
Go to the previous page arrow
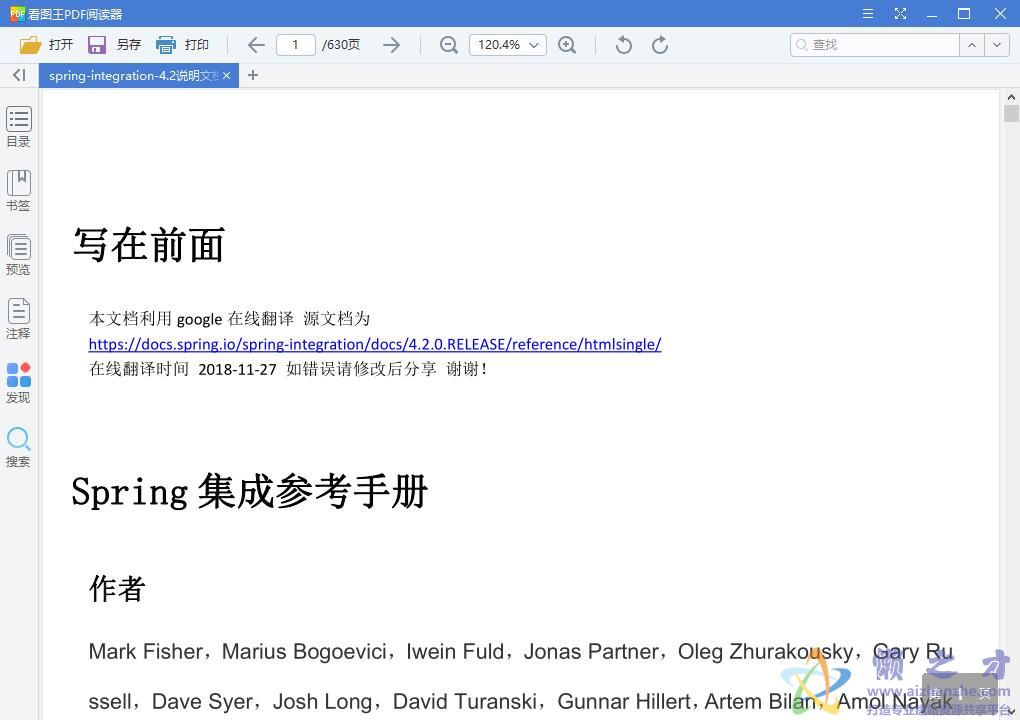[256, 45]
